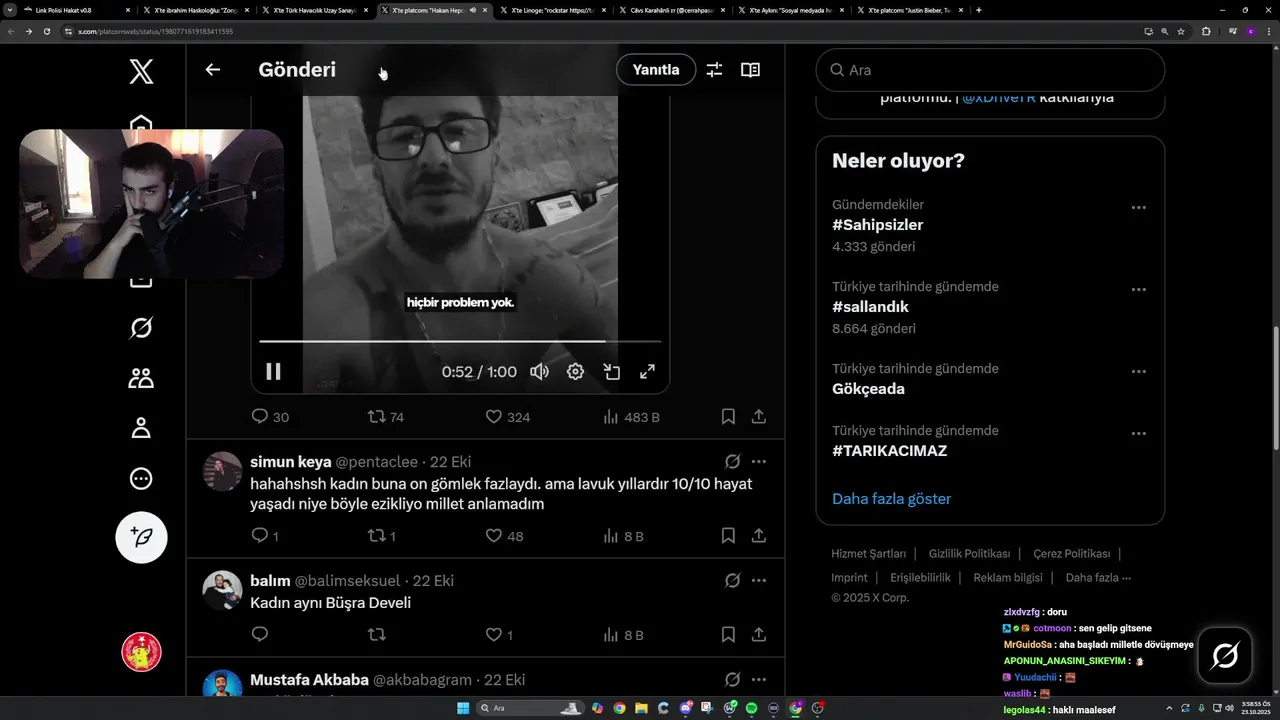Click the Yanıtla reply button
Viewport: 1280px width, 720px height.
656,70
